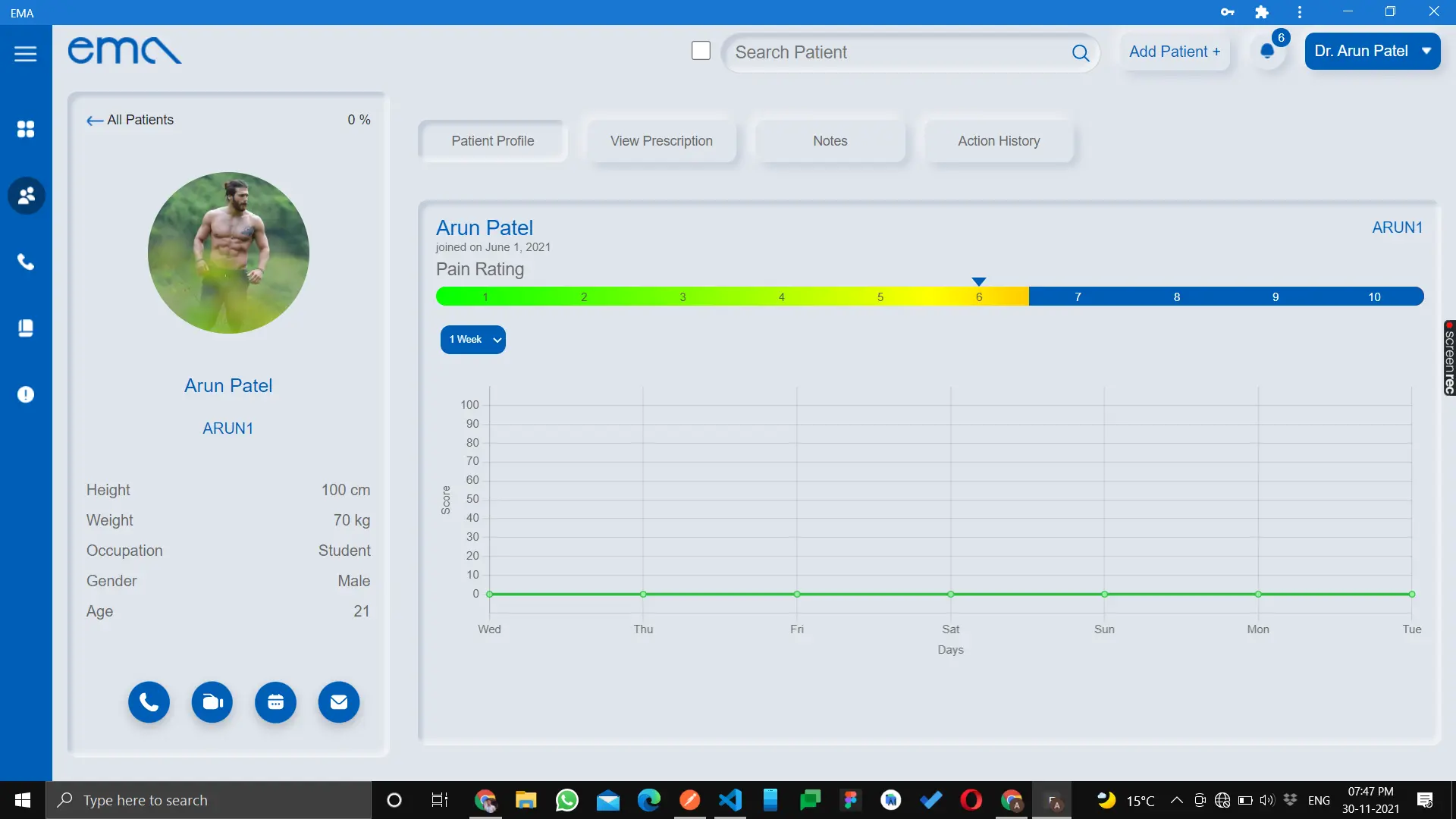Open the library book icon in sidebar
The height and width of the screenshot is (819, 1456).
(26, 328)
